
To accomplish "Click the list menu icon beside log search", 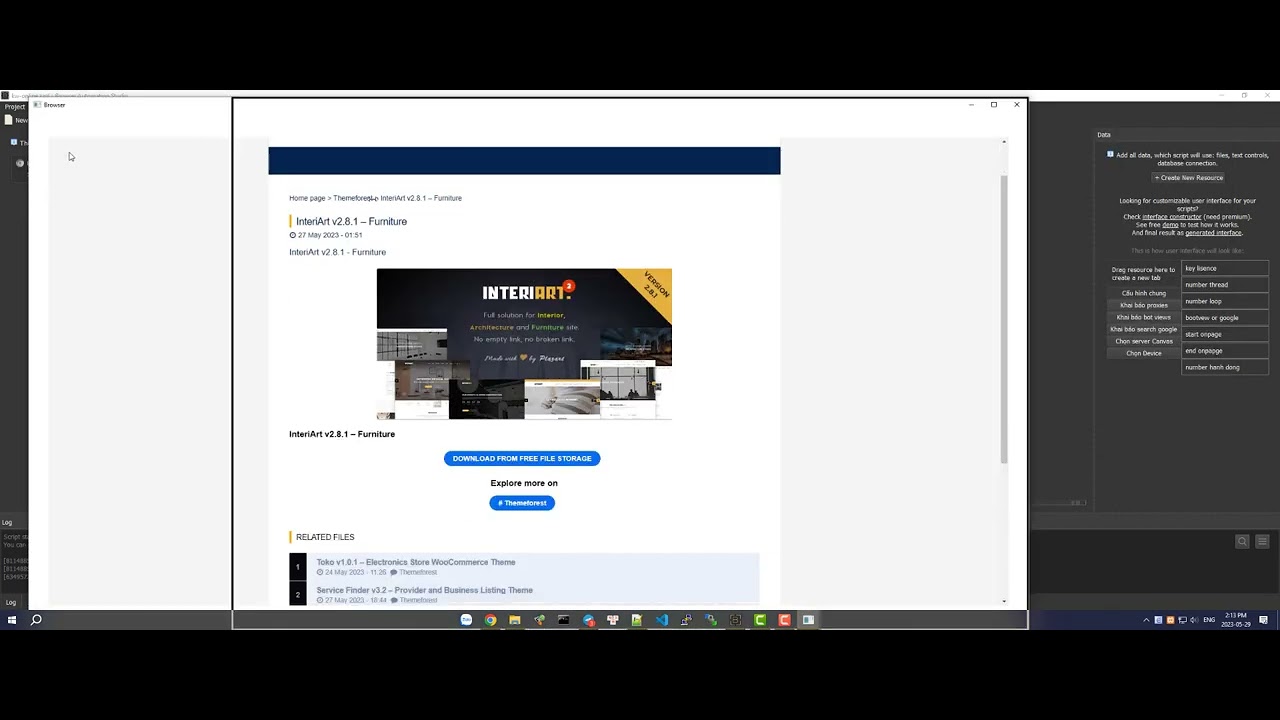I will coord(1262,542).
